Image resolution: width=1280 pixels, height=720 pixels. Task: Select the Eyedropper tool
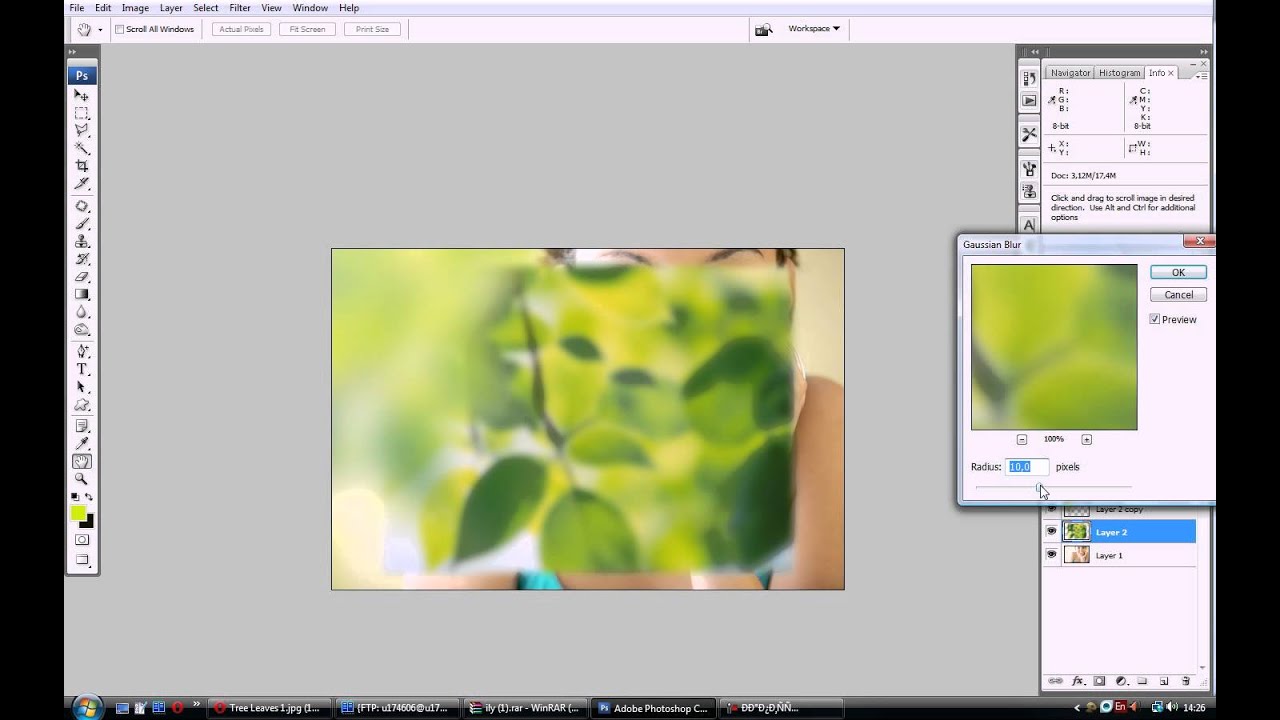pyautogui.click(x=82, y=444)
